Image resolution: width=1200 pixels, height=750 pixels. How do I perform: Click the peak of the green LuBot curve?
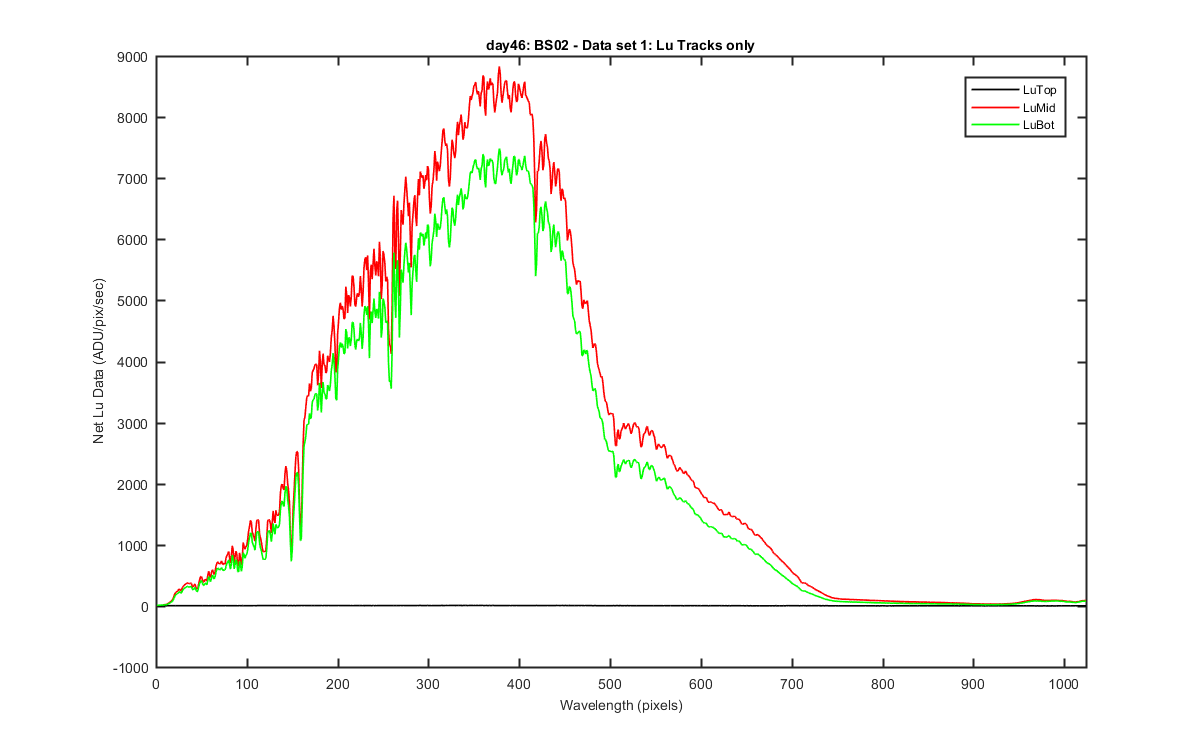point(498,151)
